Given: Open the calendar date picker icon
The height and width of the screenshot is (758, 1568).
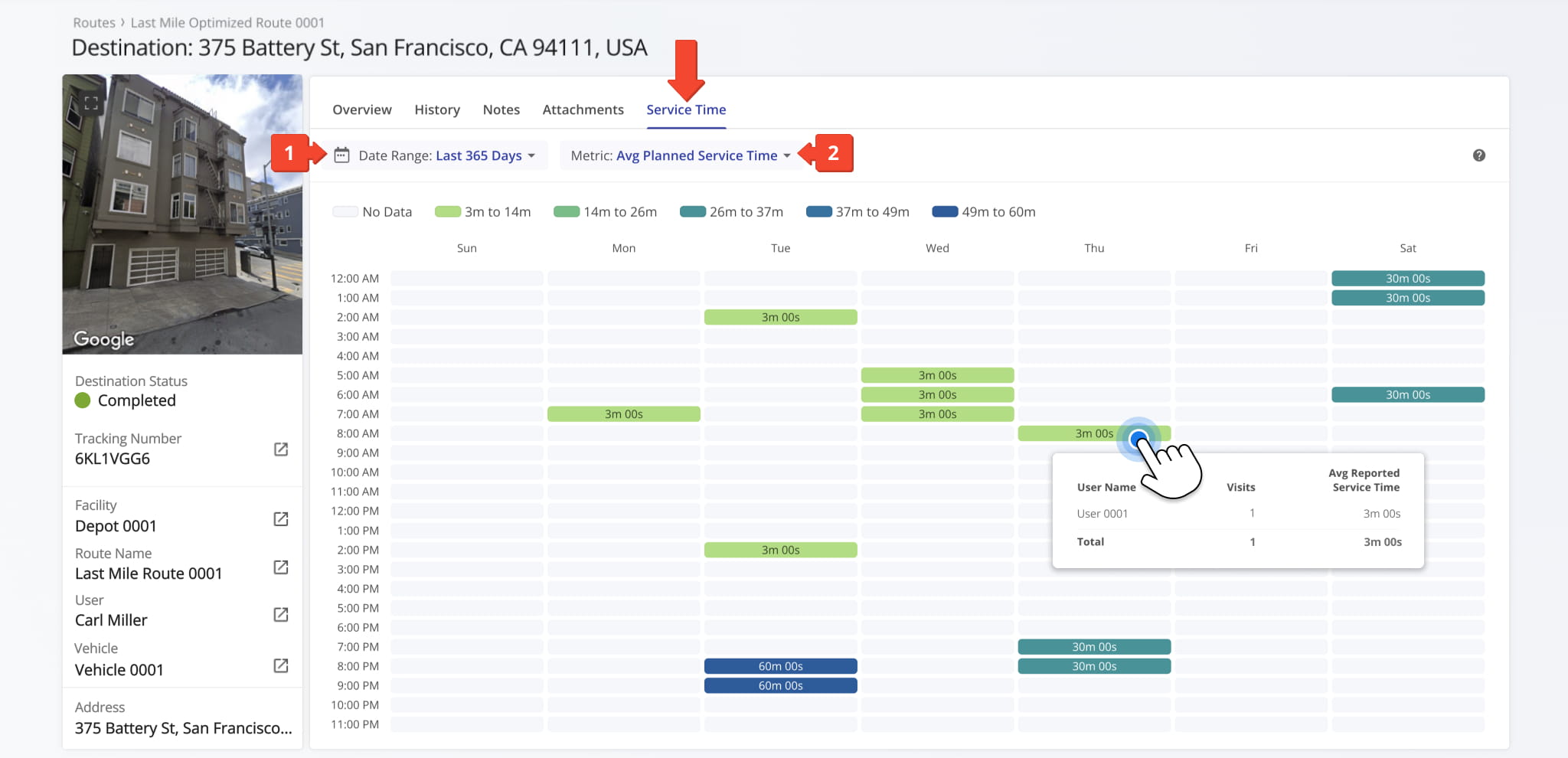Looking at the screenshot, I should tap(342, 155).
